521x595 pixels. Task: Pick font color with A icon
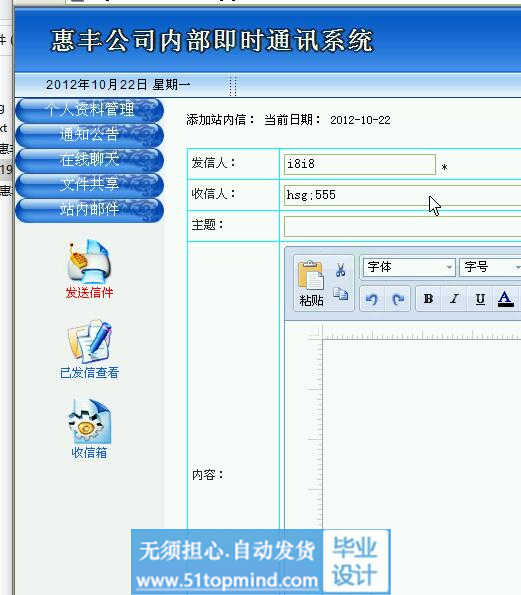[x=505, y=299]
